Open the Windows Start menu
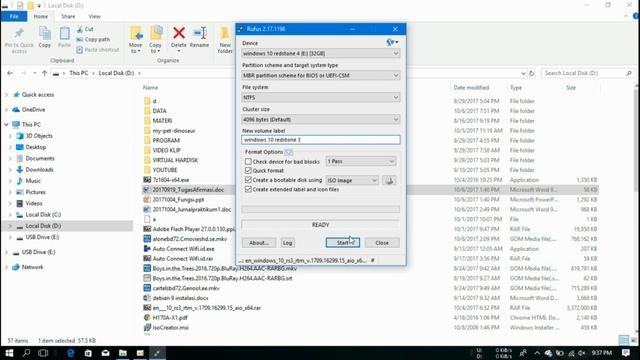640x360 pixels. point(9,353)
